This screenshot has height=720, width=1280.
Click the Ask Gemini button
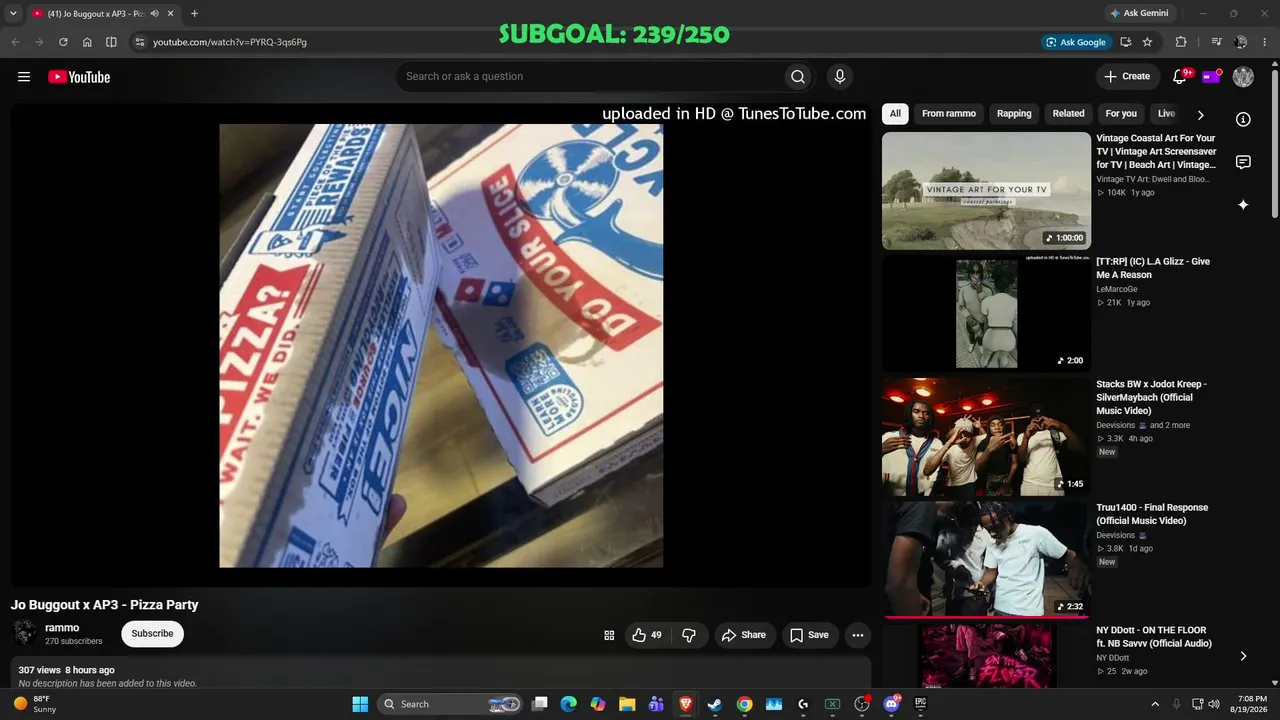pyautogui.click(x=1139, y=14)
